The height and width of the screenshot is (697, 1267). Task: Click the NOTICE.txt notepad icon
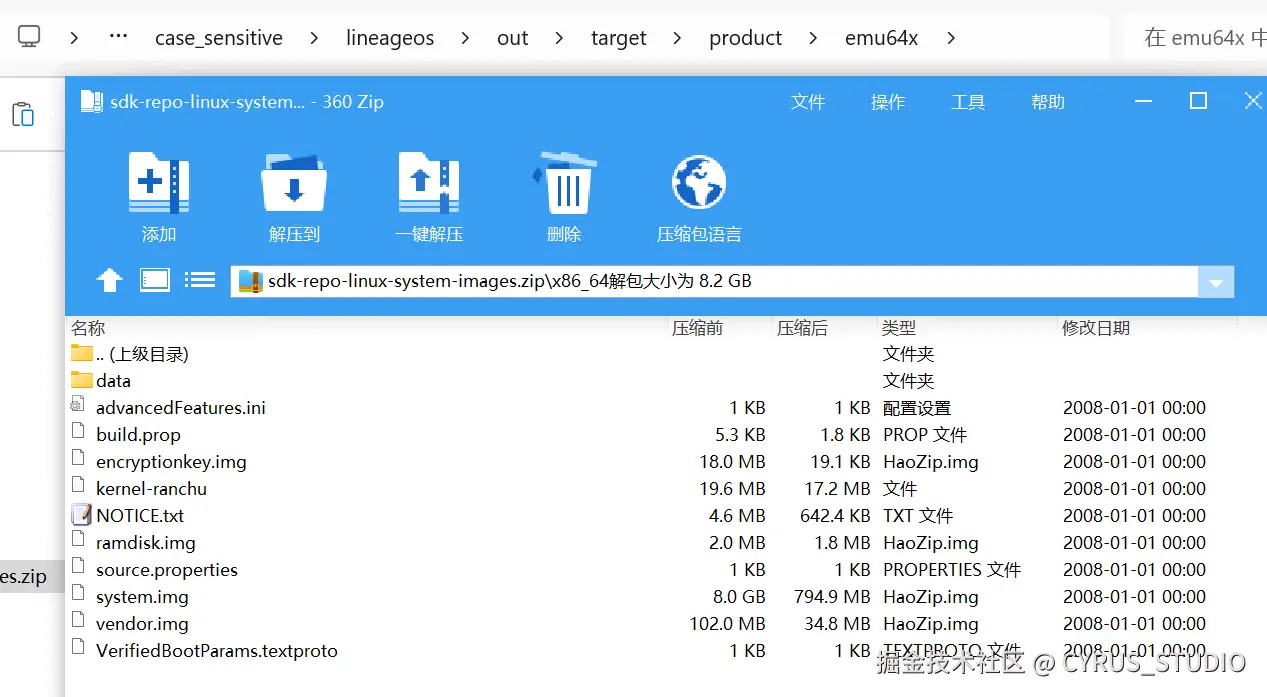pos(81,515)
